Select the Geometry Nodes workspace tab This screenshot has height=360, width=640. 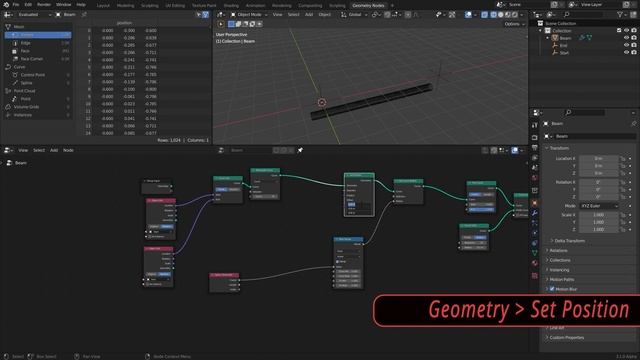pyautogui.click(x=368, y=6)
